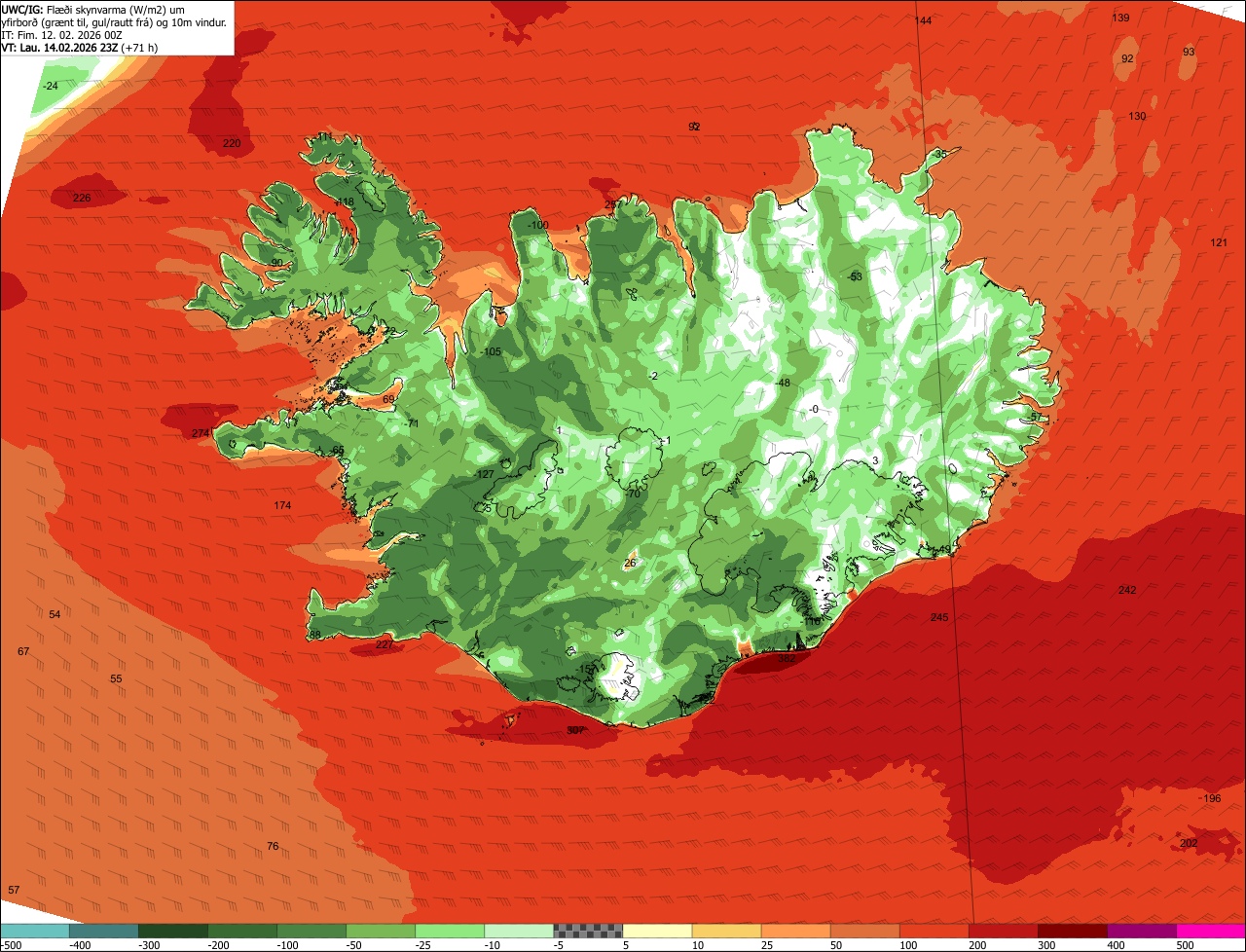
Task: Click the light teal legend swatch labeled -500
Action: pos(34,931)
